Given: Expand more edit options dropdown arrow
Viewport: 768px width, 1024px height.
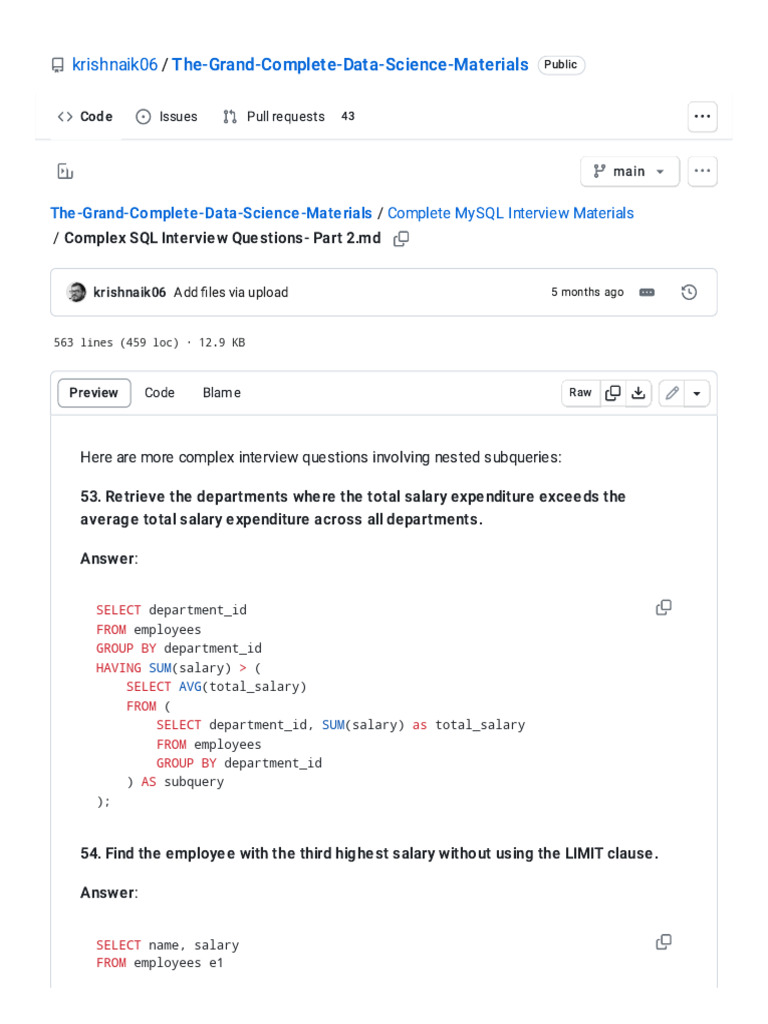Looking at the screenshot, I should 697,393.
